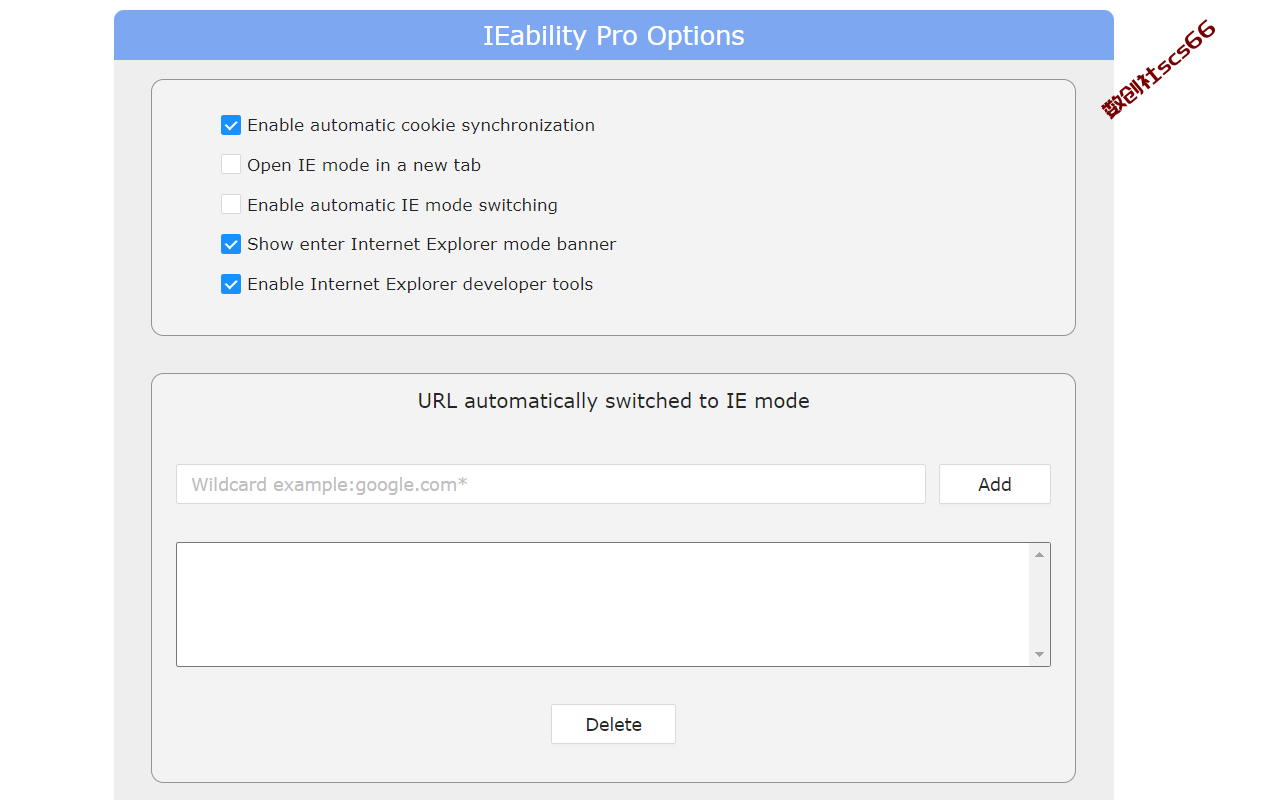Screen dimensions: 1280x800
Task: Click the URL list scroll down arrow
Action: [1039, 655]
